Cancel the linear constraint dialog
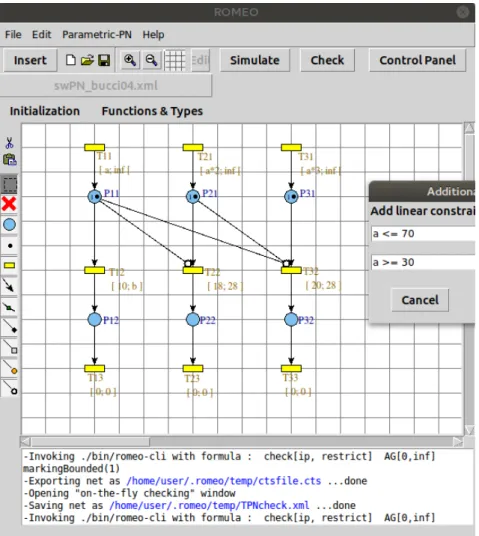This screenshot has width=479, height=536. (x=420, y=300)
